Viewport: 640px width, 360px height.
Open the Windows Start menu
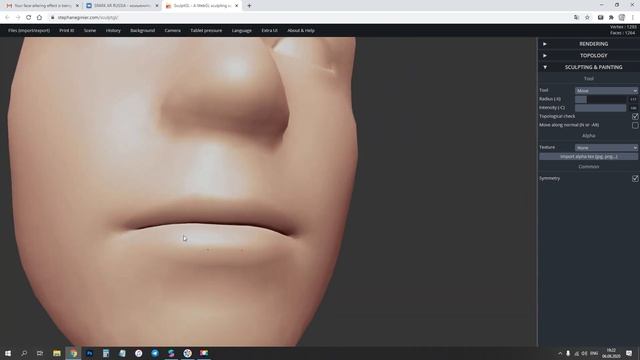(8, 353)
